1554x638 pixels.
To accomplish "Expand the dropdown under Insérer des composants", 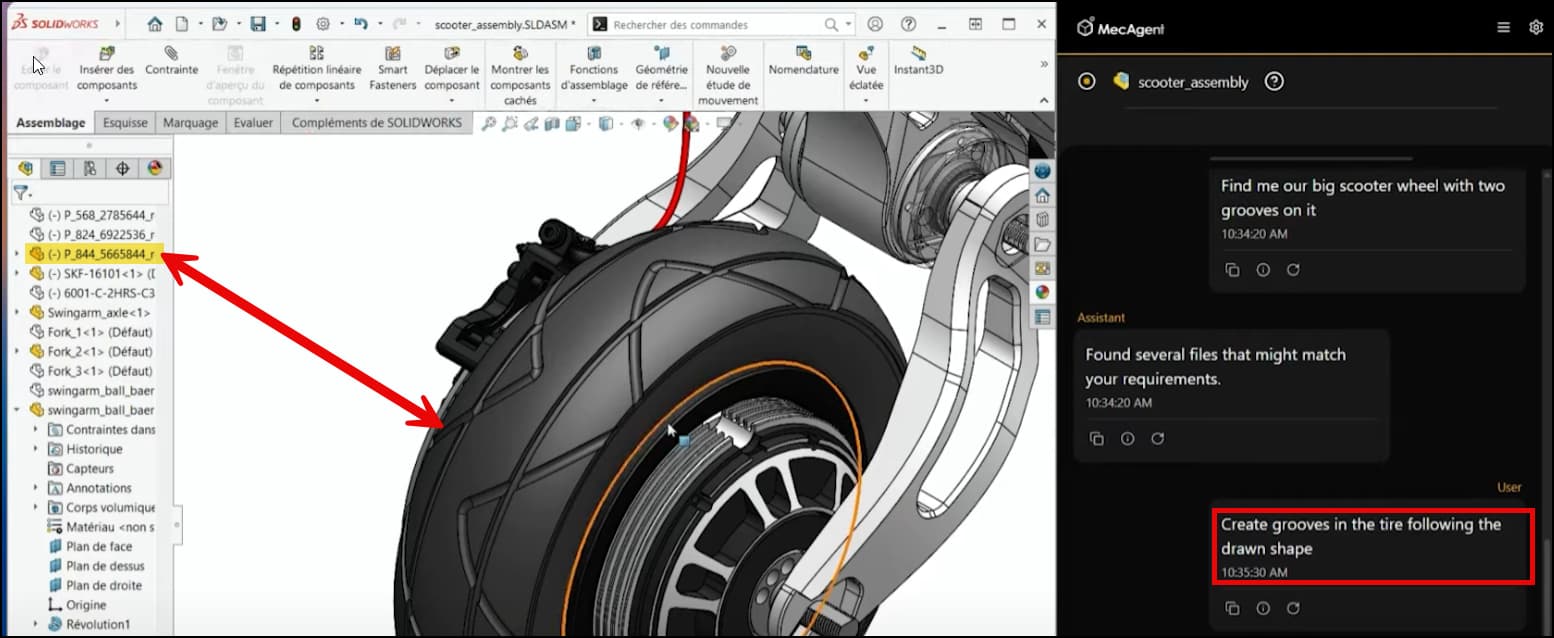I will pyautogui.click(x=105, y=100).
